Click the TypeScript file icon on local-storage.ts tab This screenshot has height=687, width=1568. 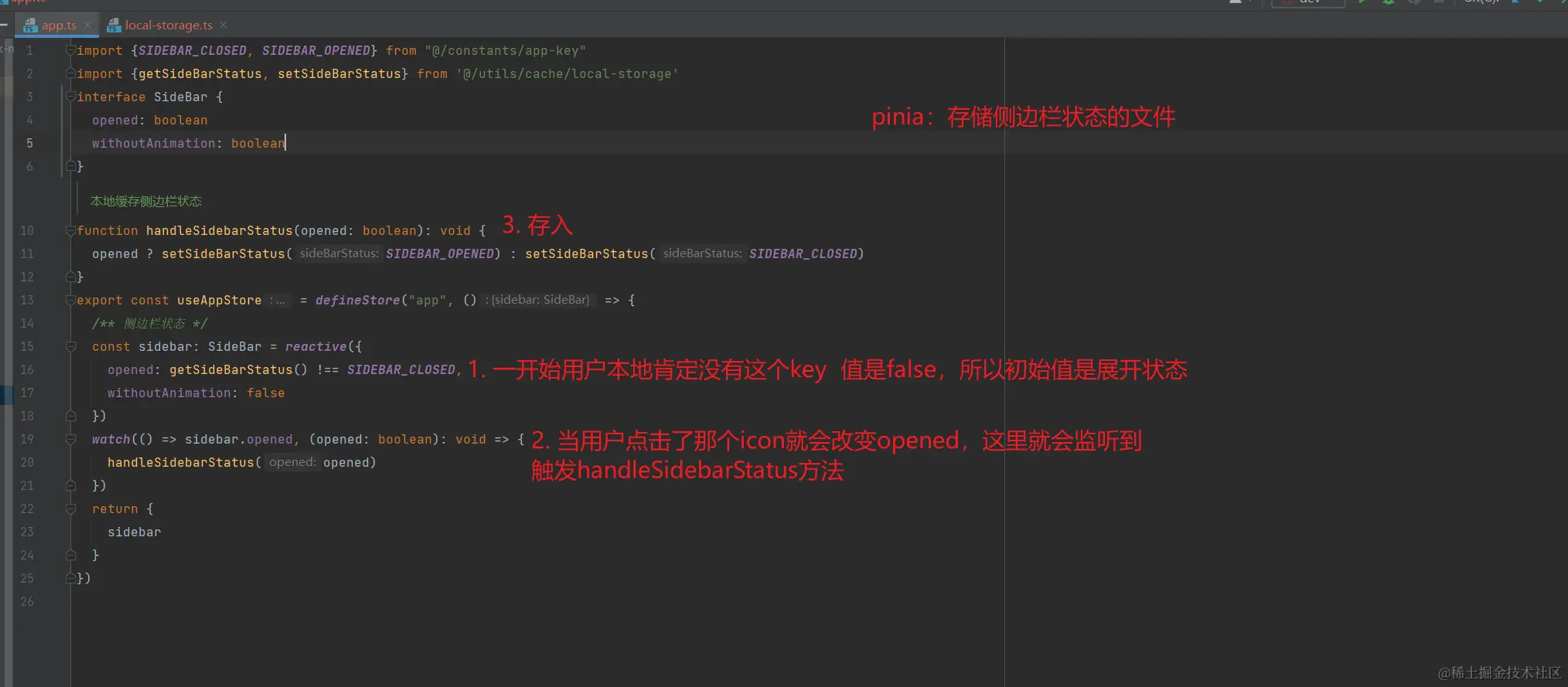click(x=114, y=26)
